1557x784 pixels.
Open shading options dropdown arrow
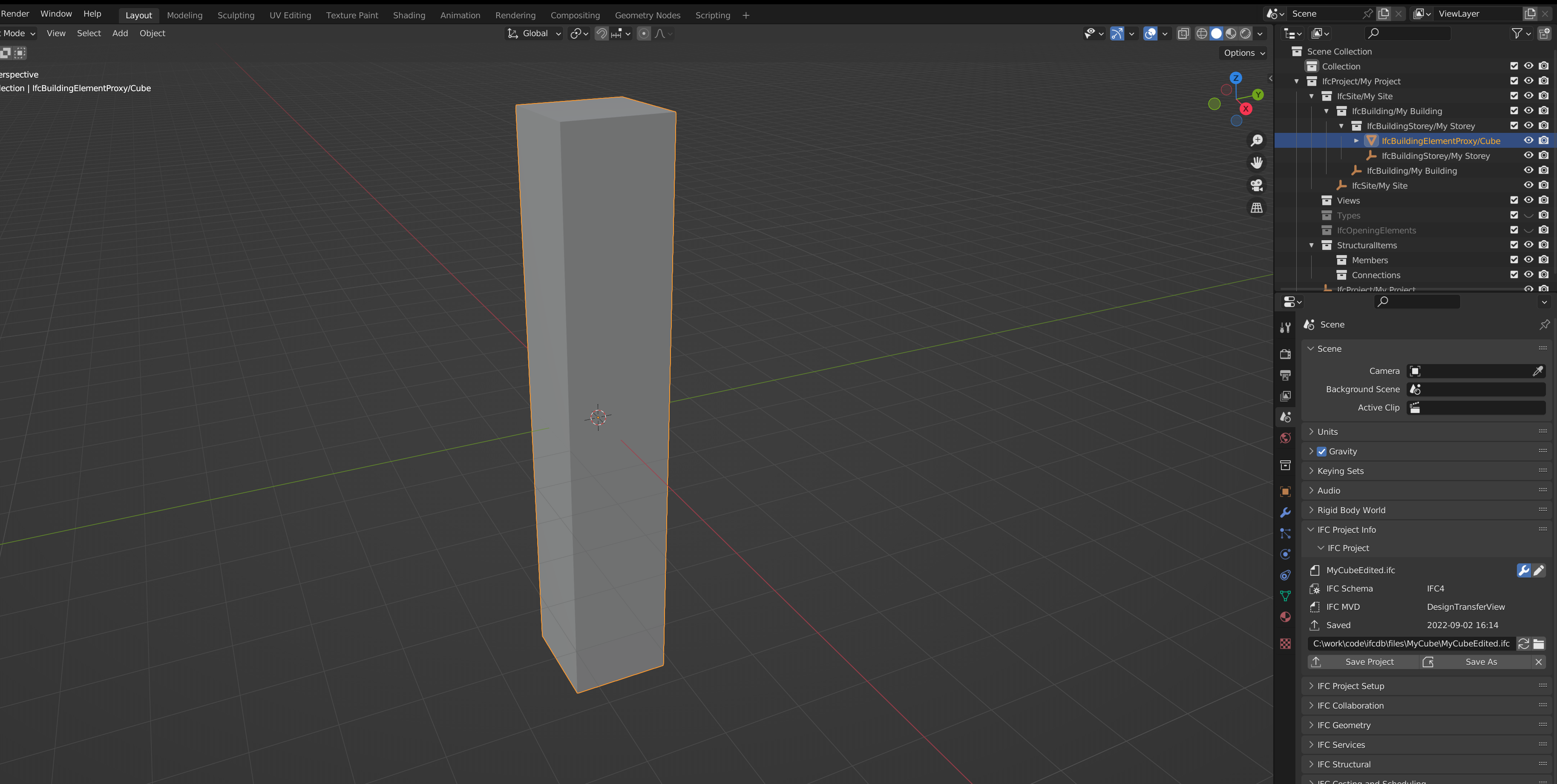click(1260, 33)
